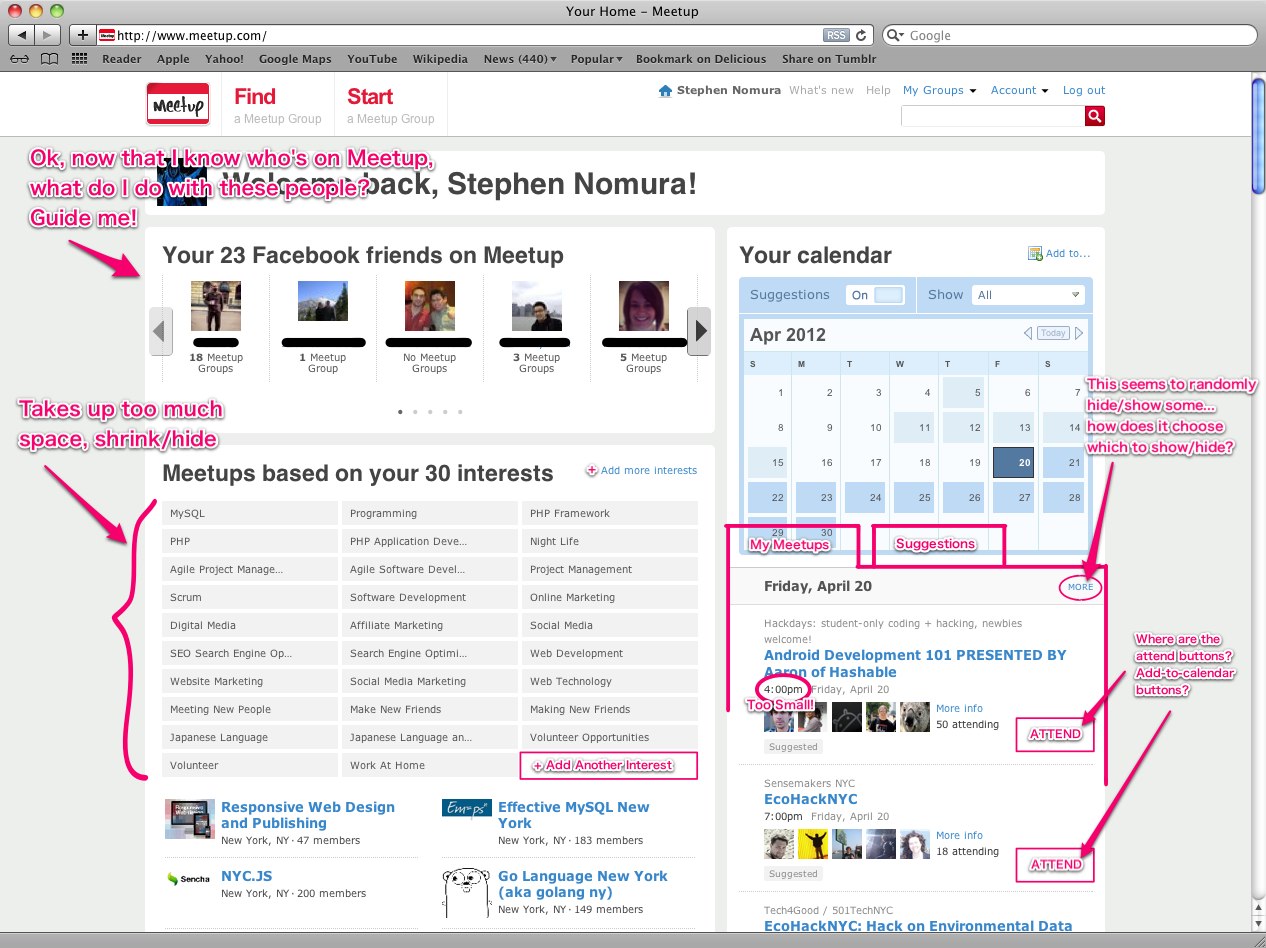Click the Meetup logo icon
This screenshot has height=948, width=1266.
pos(177,104)
